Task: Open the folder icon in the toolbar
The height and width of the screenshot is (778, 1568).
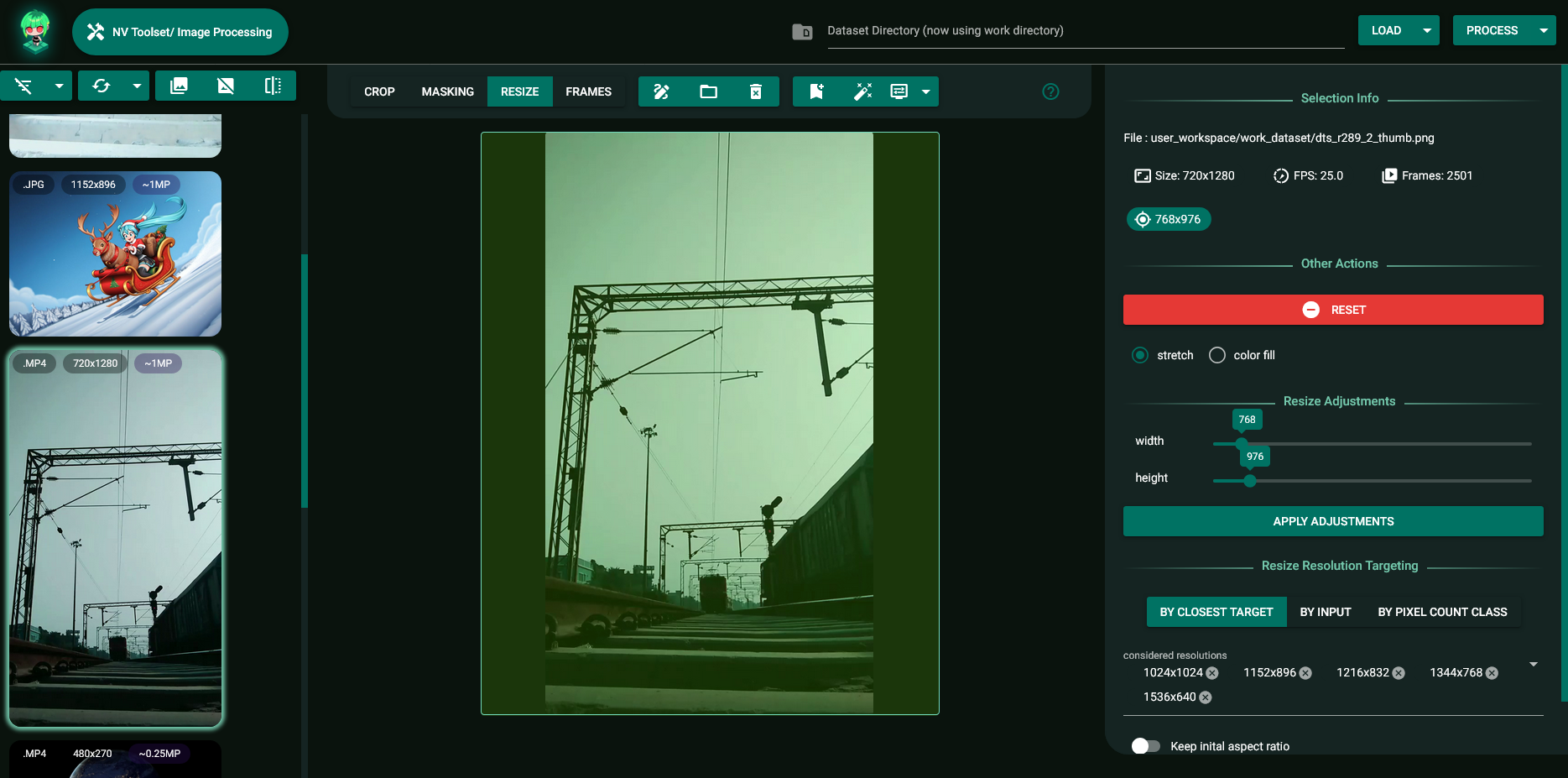Action: click(x=709, y=91)
